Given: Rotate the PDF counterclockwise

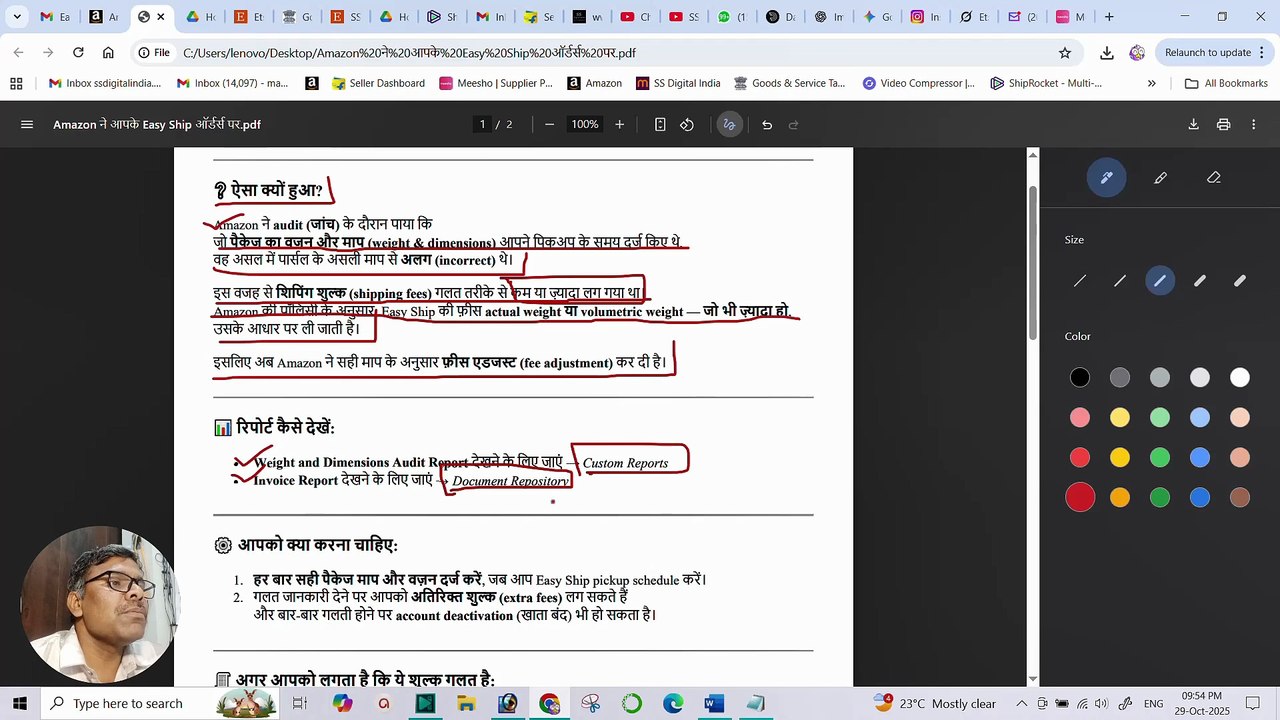Looking at the screenshot, I should pos(687,125).
